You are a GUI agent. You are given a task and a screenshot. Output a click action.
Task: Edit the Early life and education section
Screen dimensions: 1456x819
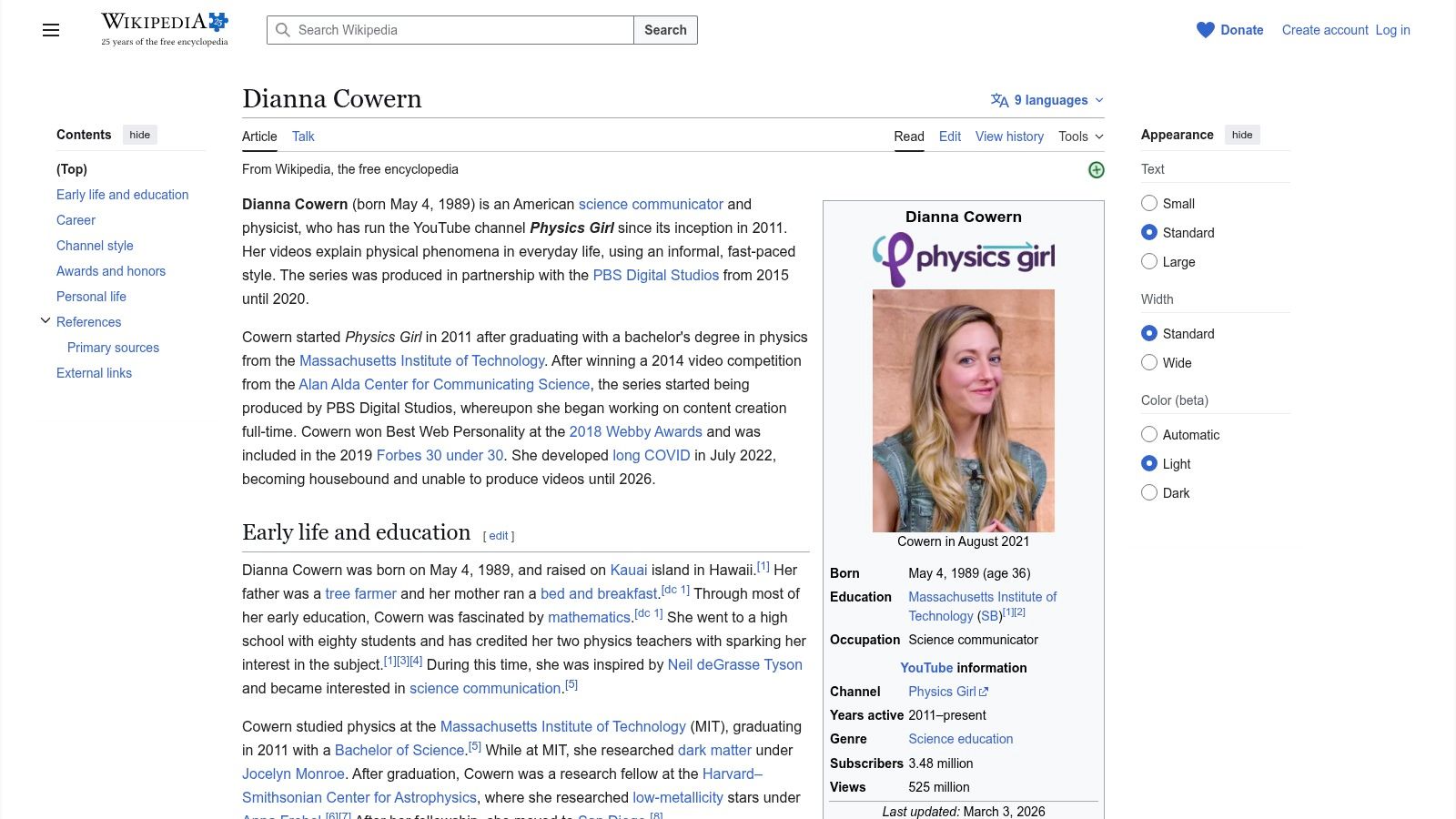[499, 536]
